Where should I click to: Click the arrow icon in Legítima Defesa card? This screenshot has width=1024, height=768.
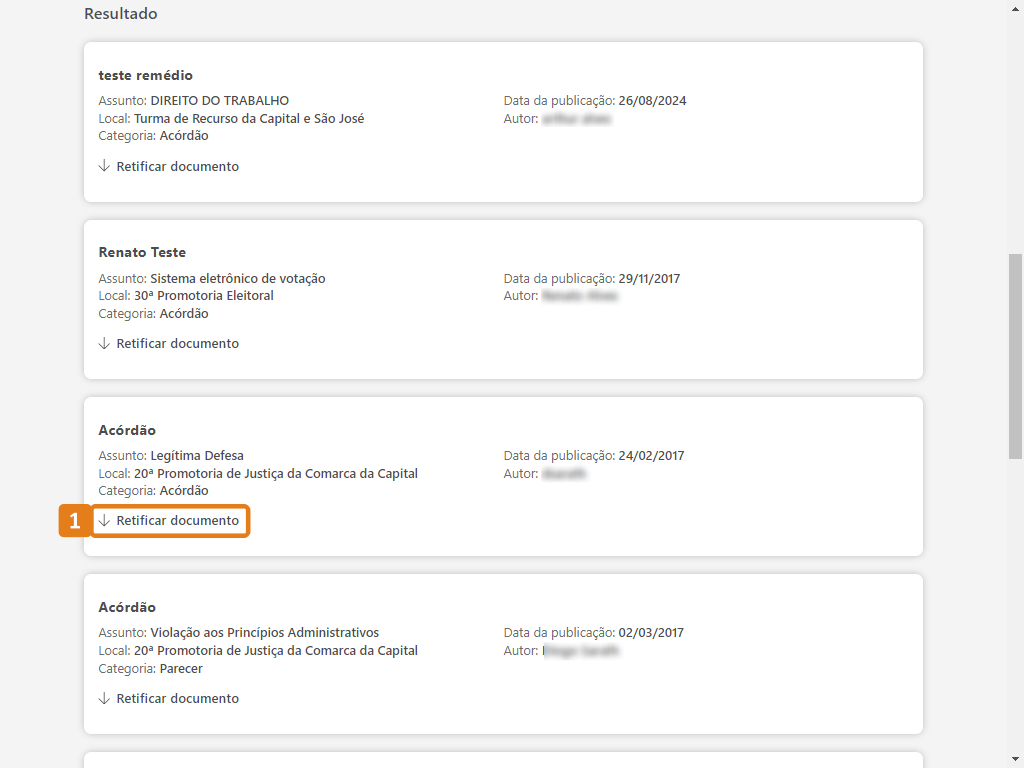(104, 521)
